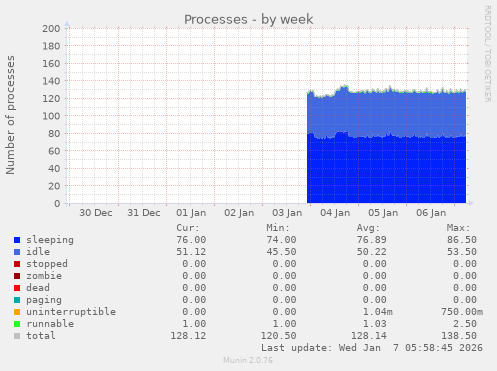Click the 'paging' legend label
The width and height of the screenshot is (497, 371).
(44, 300)
